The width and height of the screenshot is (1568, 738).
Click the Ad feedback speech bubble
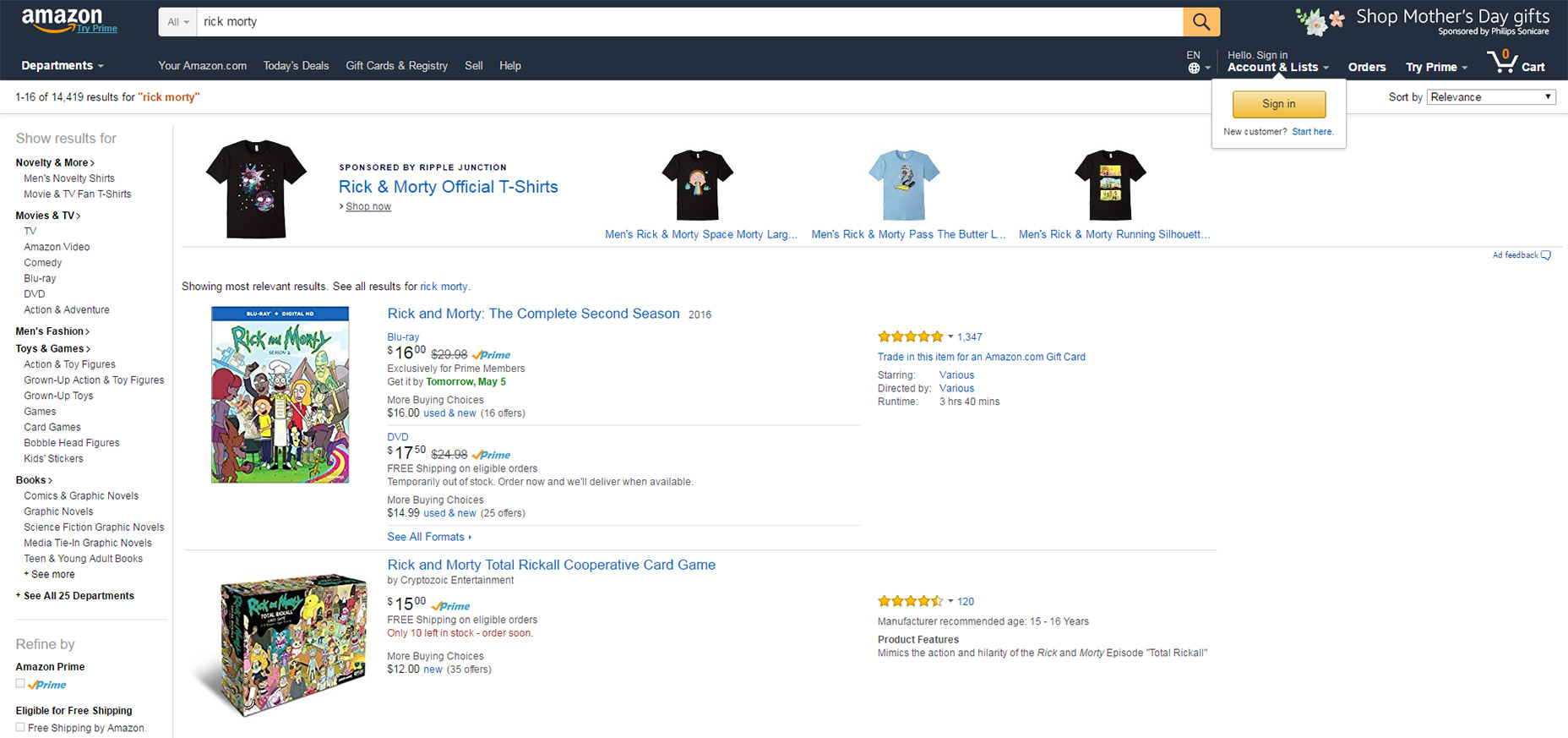click(1545, 255)
